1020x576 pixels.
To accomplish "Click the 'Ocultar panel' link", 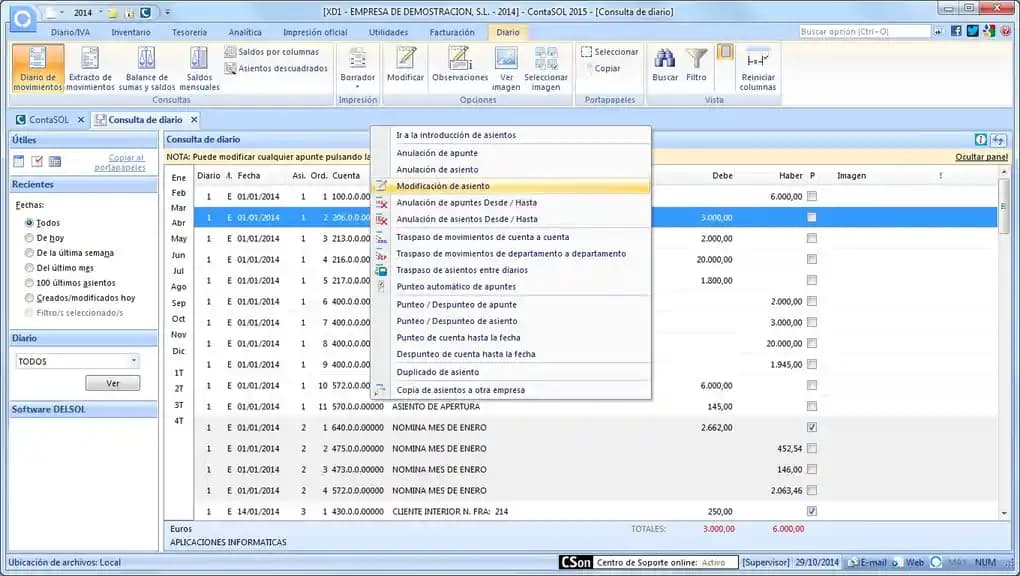I will click(x=981, y=157).
